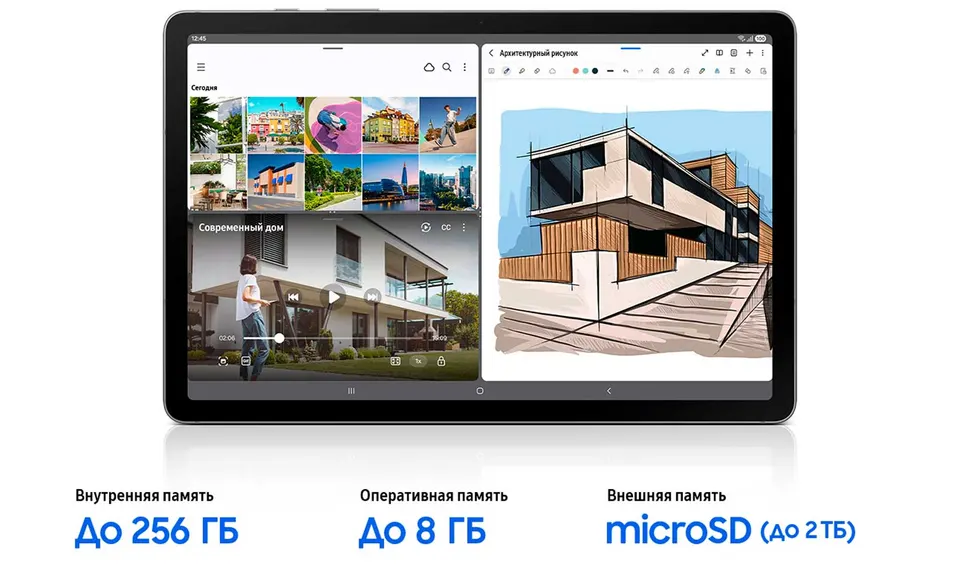Search photos in the gallery
This screenshot has width=960, height=565.
[447, 67]
